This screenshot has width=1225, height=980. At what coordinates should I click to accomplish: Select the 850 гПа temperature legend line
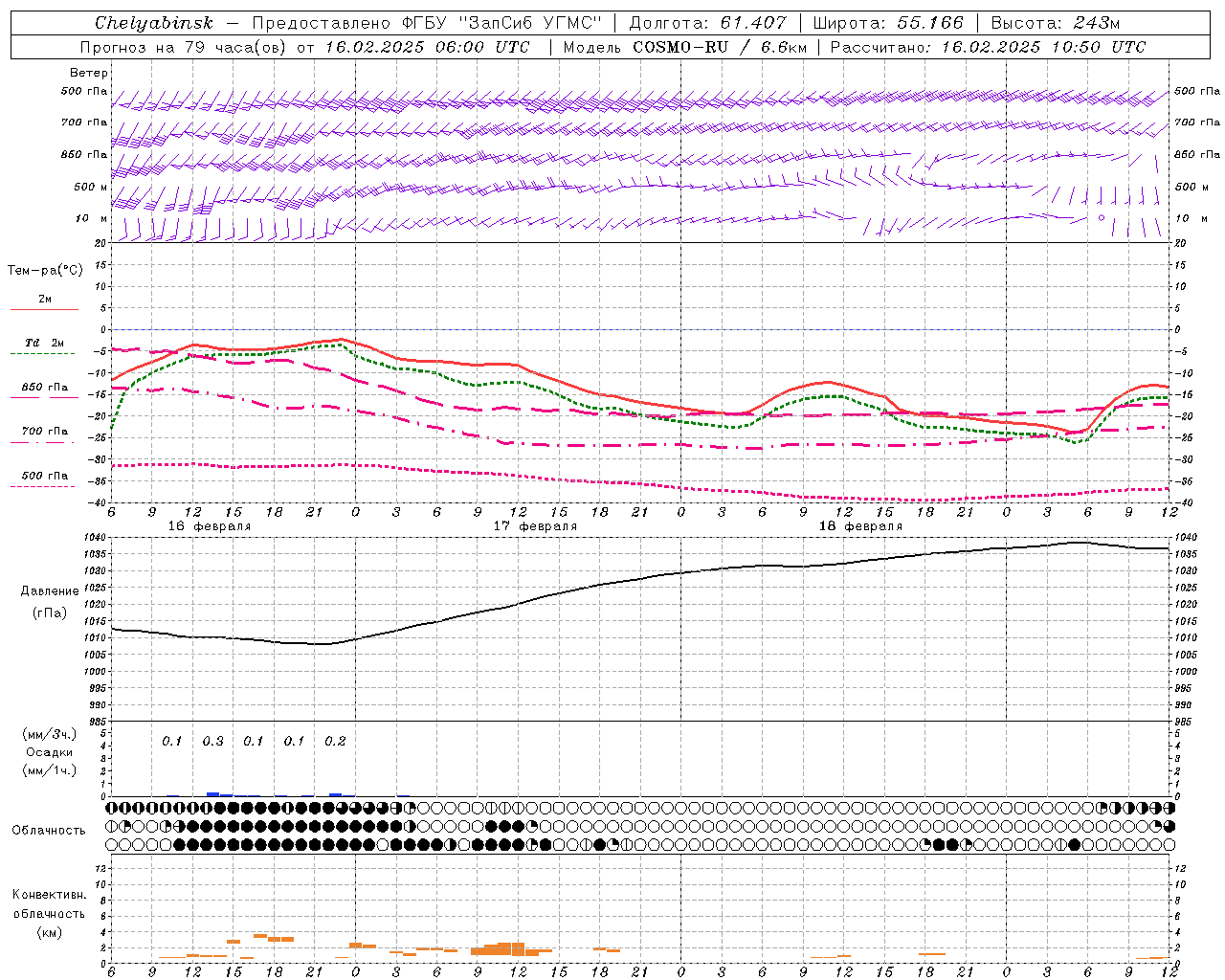coord(44,397)
